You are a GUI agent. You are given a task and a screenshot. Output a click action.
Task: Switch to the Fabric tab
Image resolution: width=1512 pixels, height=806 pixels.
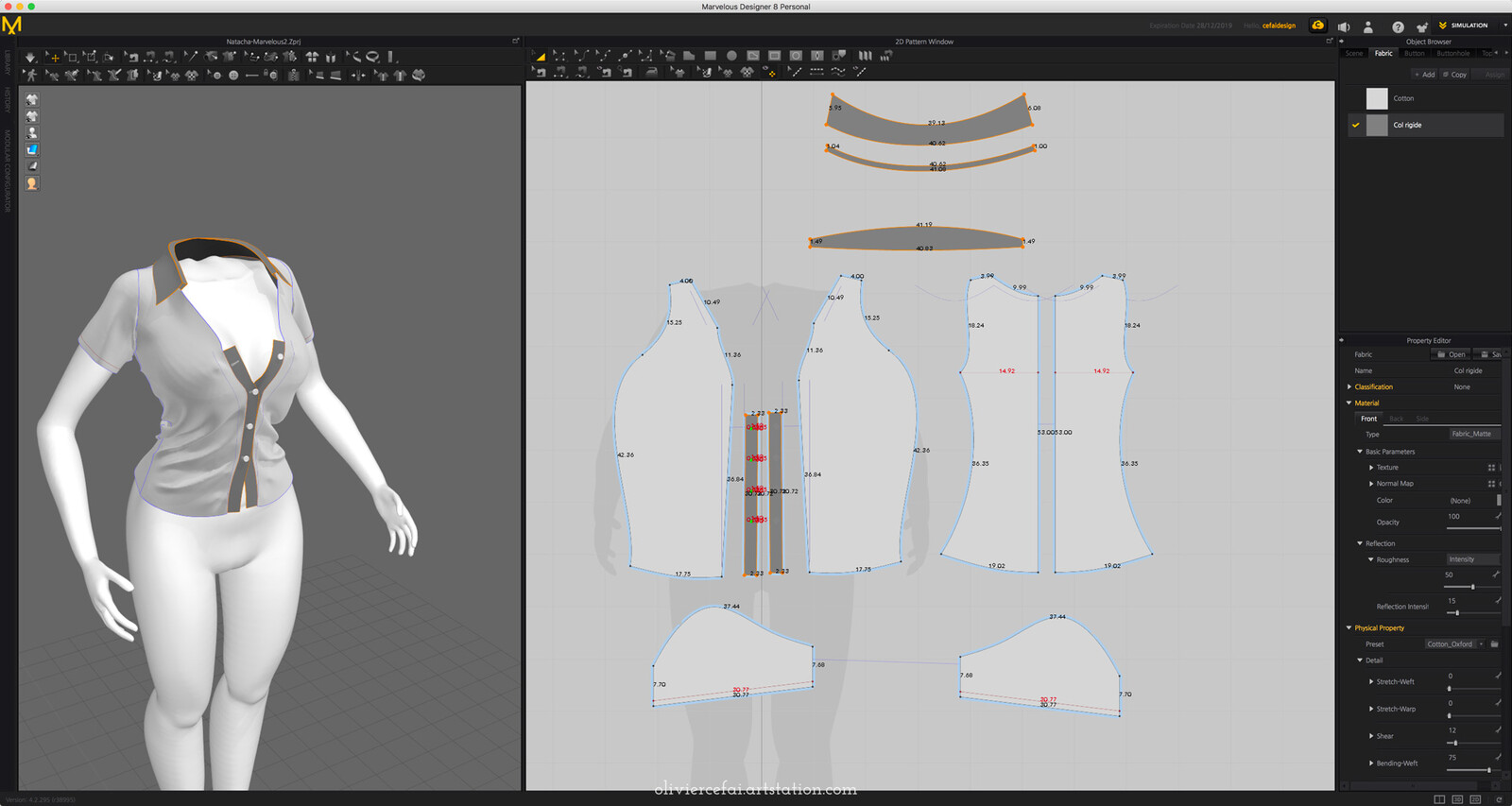pyautogui.click(x=1383, y=53)
